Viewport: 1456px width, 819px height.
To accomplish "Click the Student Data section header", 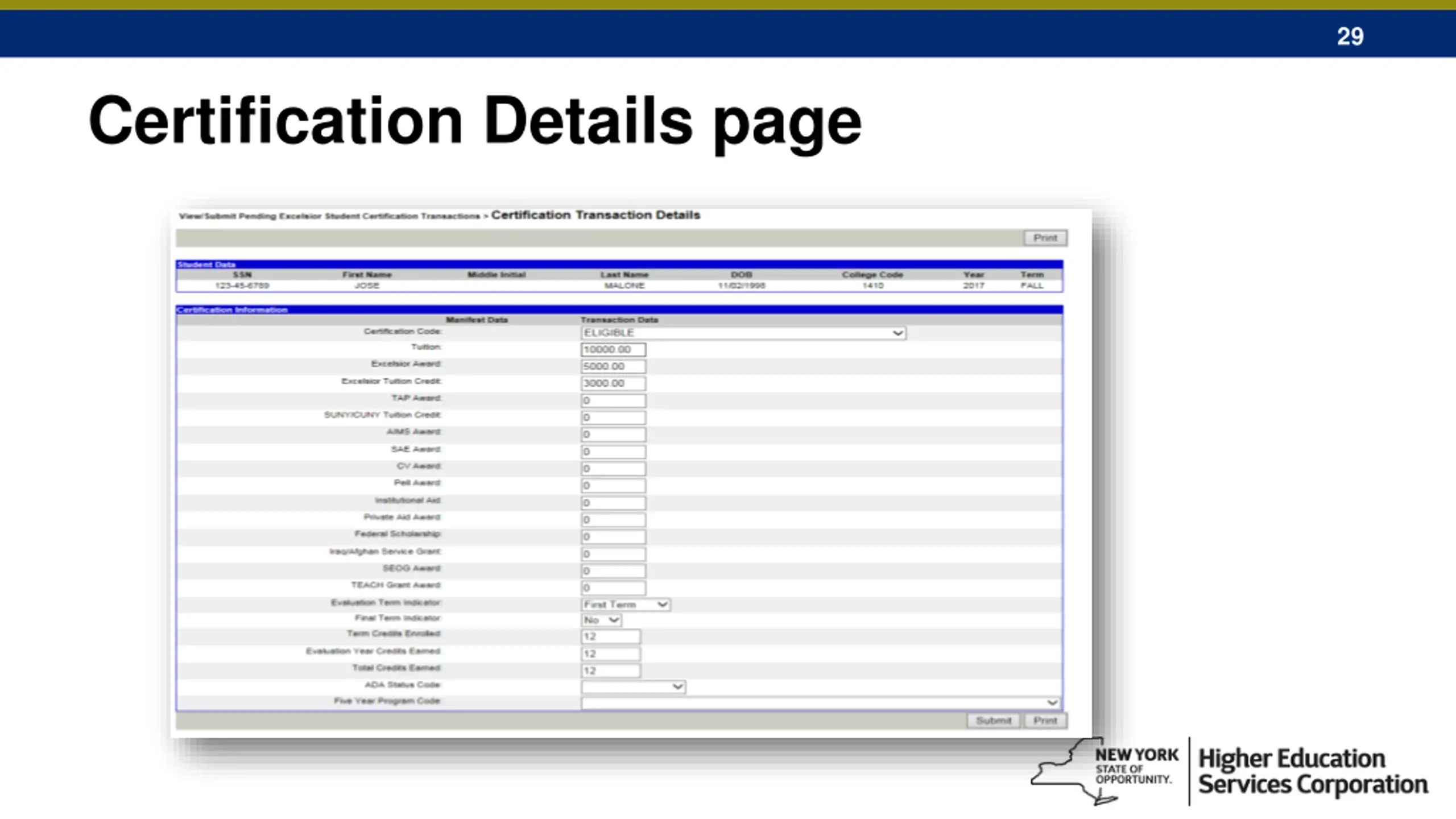I will pyautogui.click(x=619, y=264).
